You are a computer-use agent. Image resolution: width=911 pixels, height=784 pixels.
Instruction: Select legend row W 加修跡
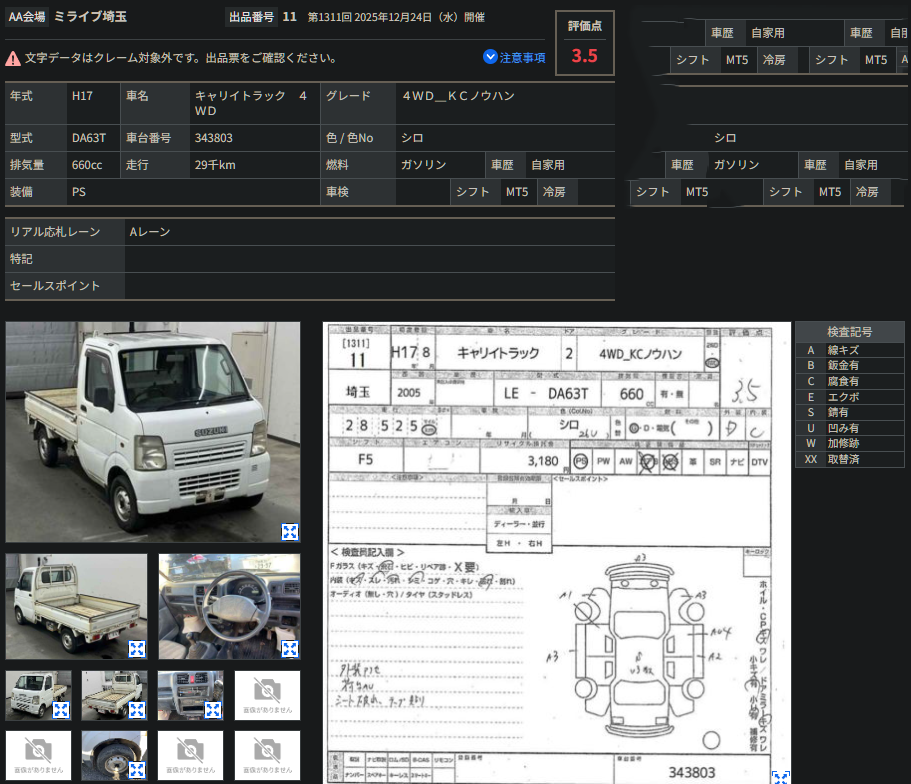coord(849,443)
